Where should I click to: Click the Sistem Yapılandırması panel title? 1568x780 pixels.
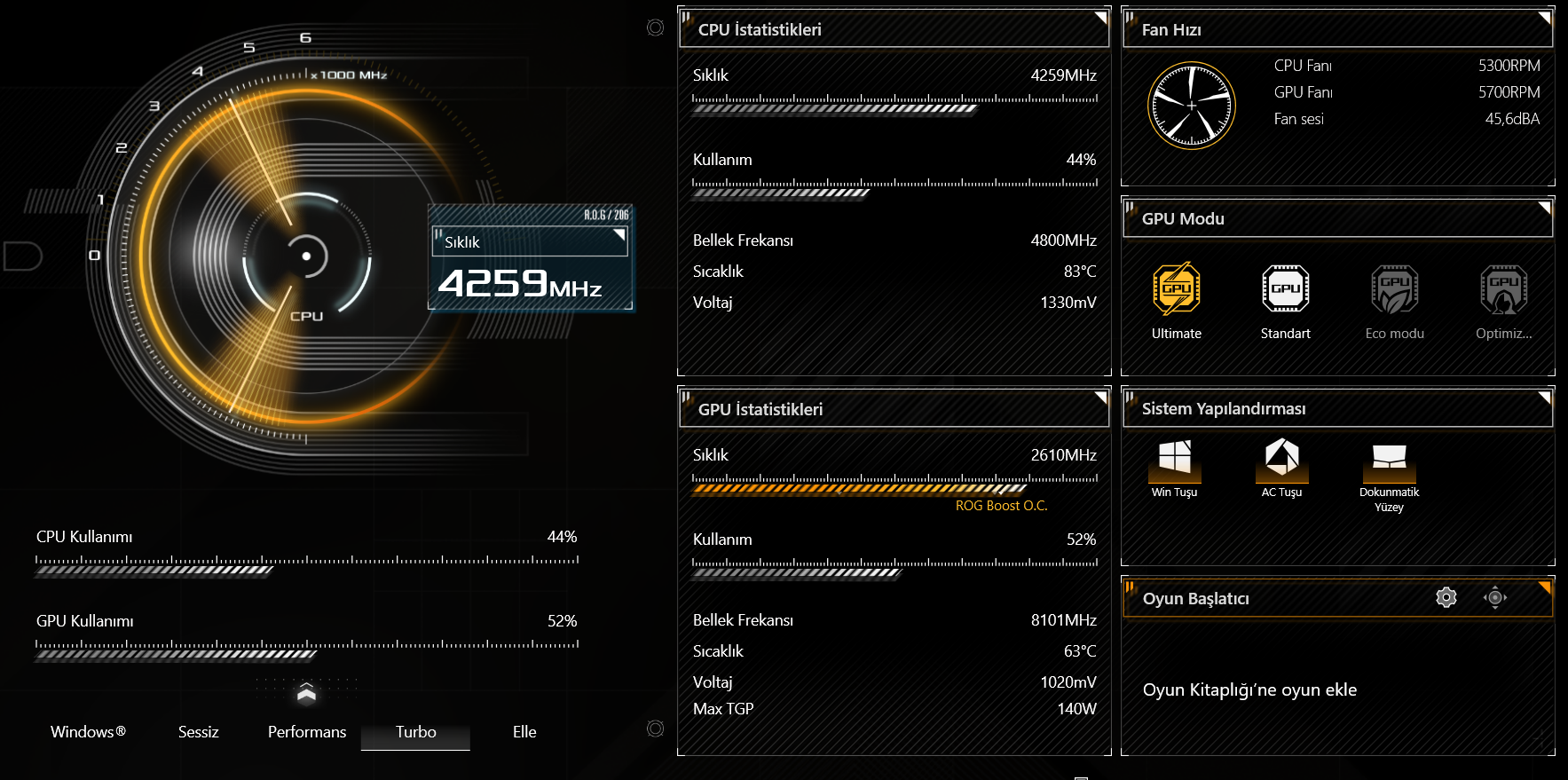[x=1224, y=409]
